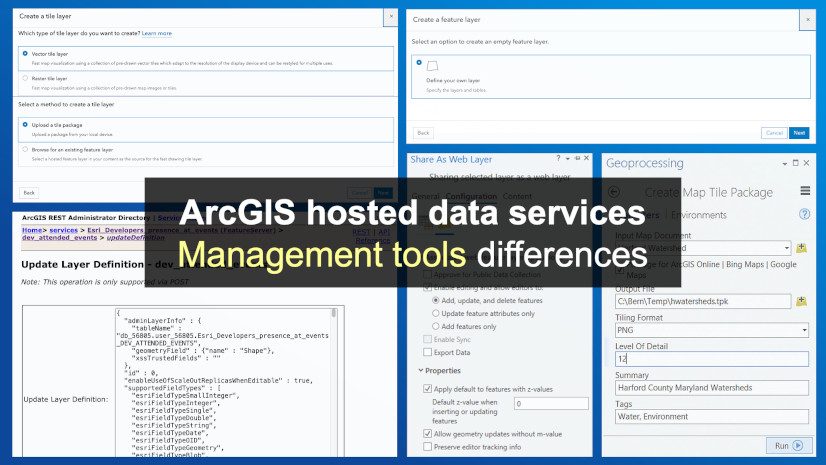Close the Create a feature layer dialog
The image size is (826, 465).
pos(808,20)
